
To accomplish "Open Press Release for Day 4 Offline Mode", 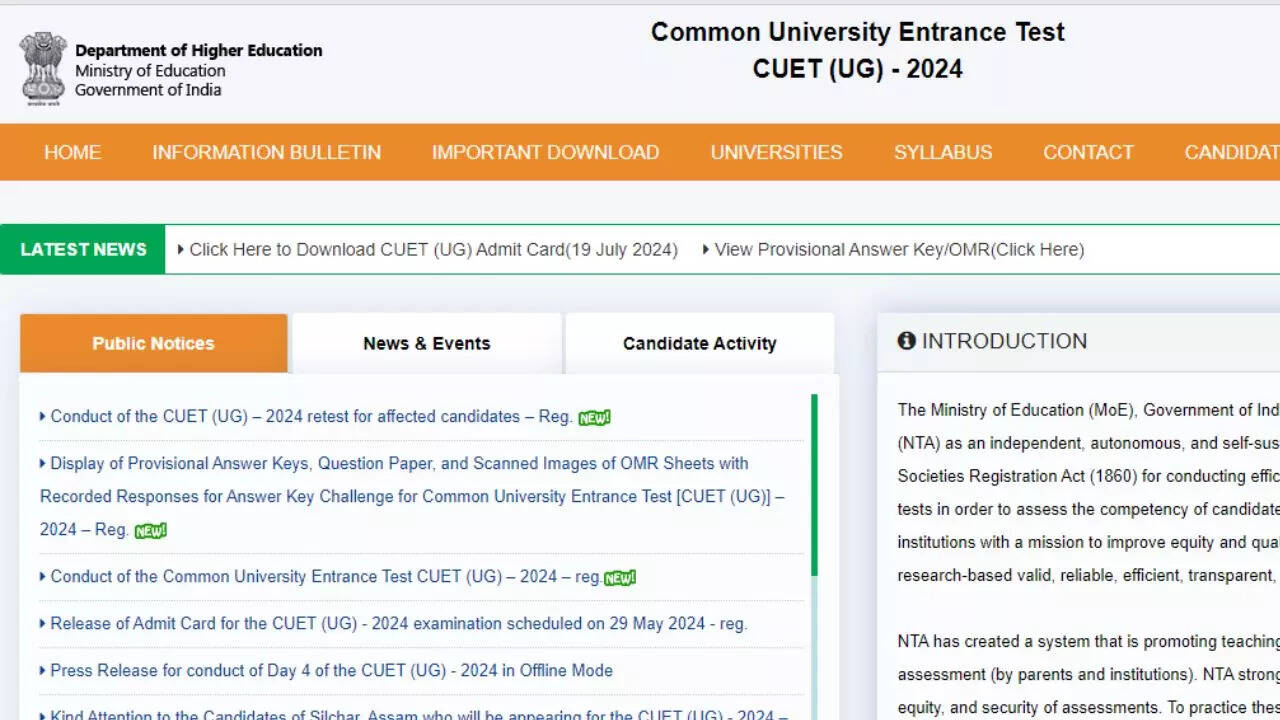I will pos(331,670).
